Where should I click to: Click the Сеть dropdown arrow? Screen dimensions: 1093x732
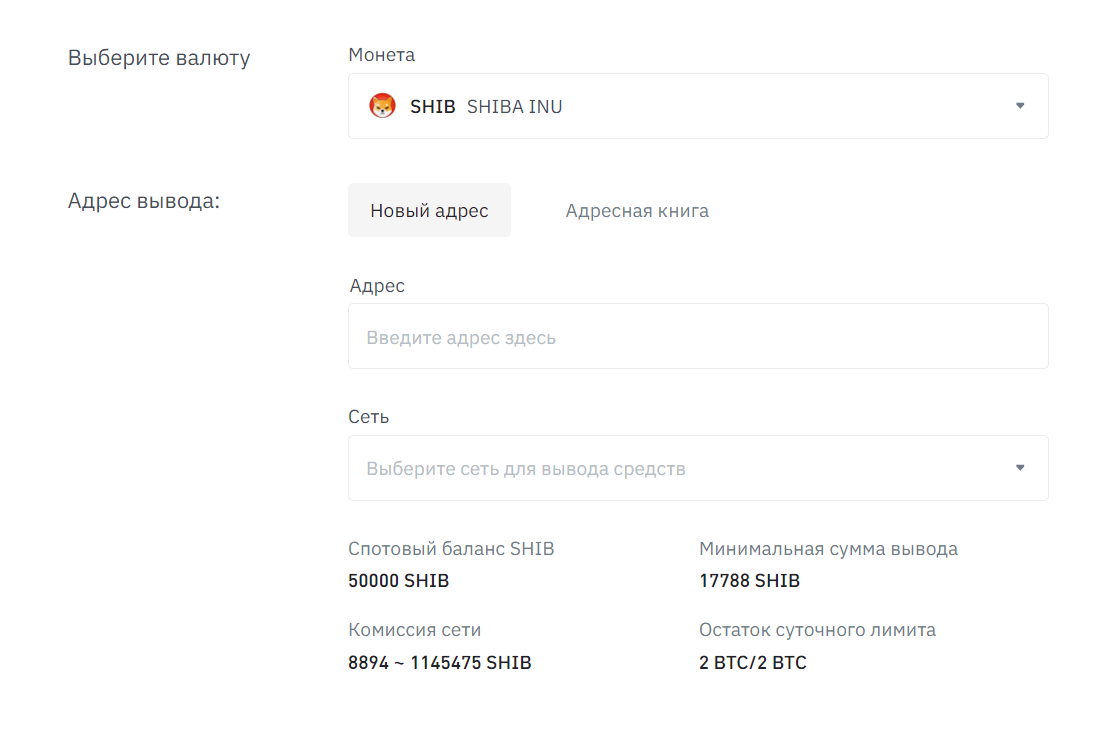tap(1020, 468)
